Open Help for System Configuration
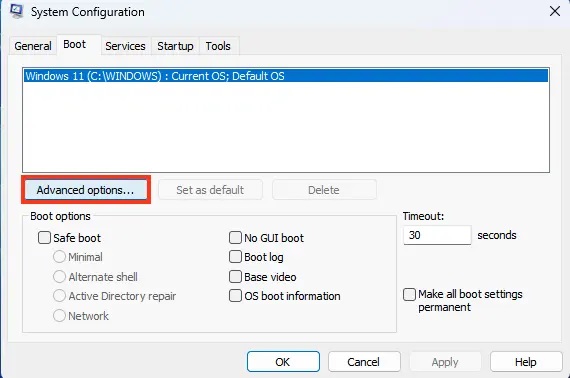 point(526,362)
